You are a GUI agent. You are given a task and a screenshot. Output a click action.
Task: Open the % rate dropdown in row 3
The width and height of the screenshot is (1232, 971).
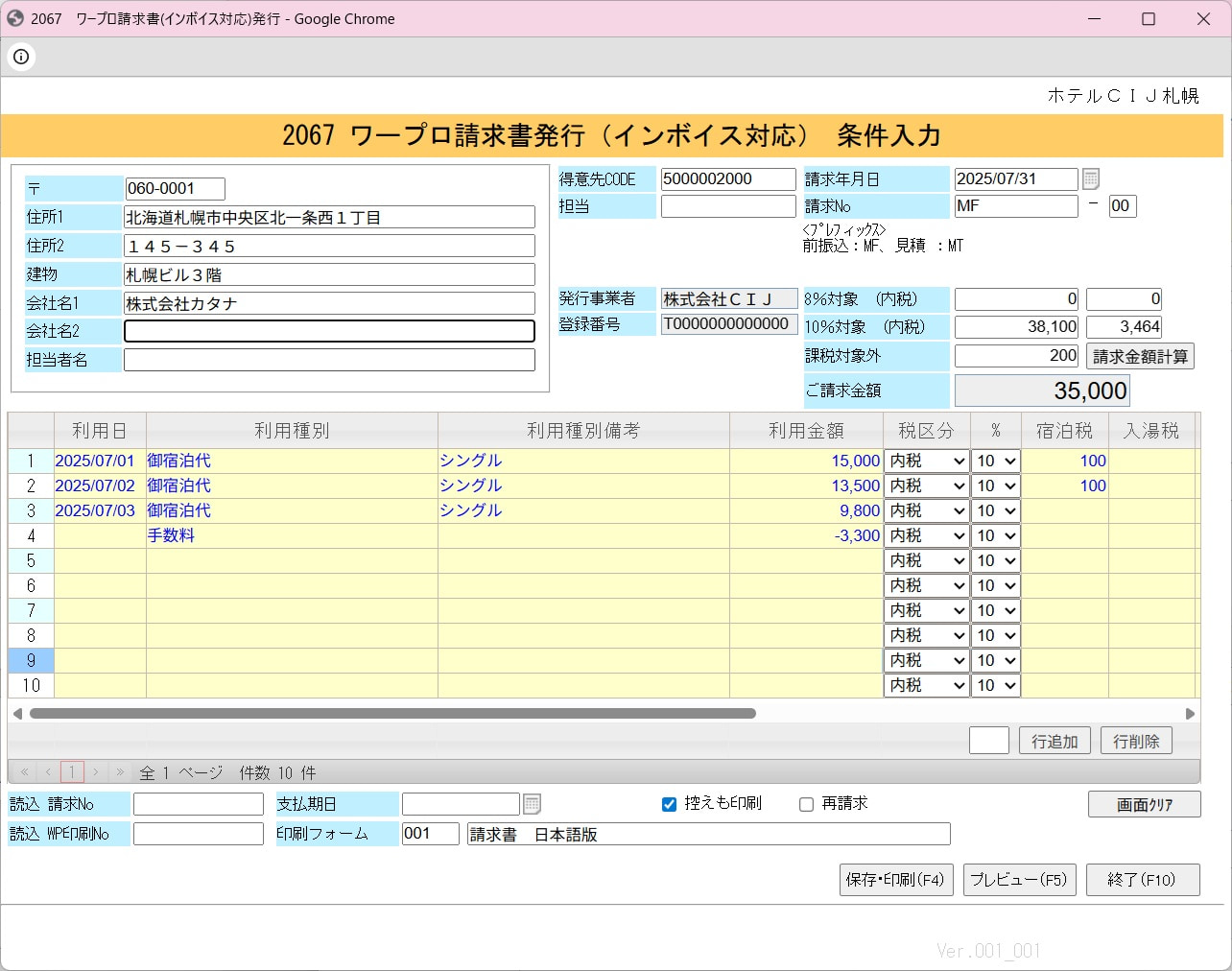[996, 510]
